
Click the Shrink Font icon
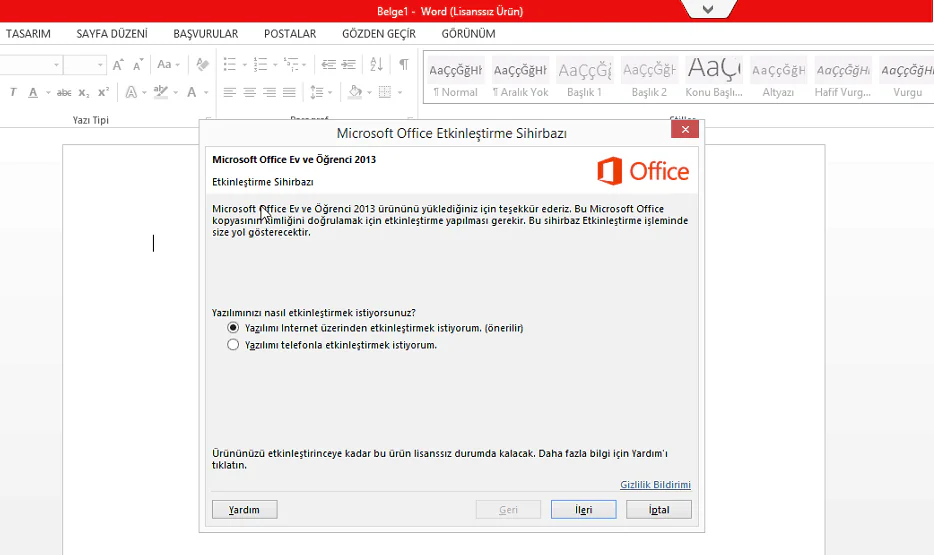pos(138,65)
